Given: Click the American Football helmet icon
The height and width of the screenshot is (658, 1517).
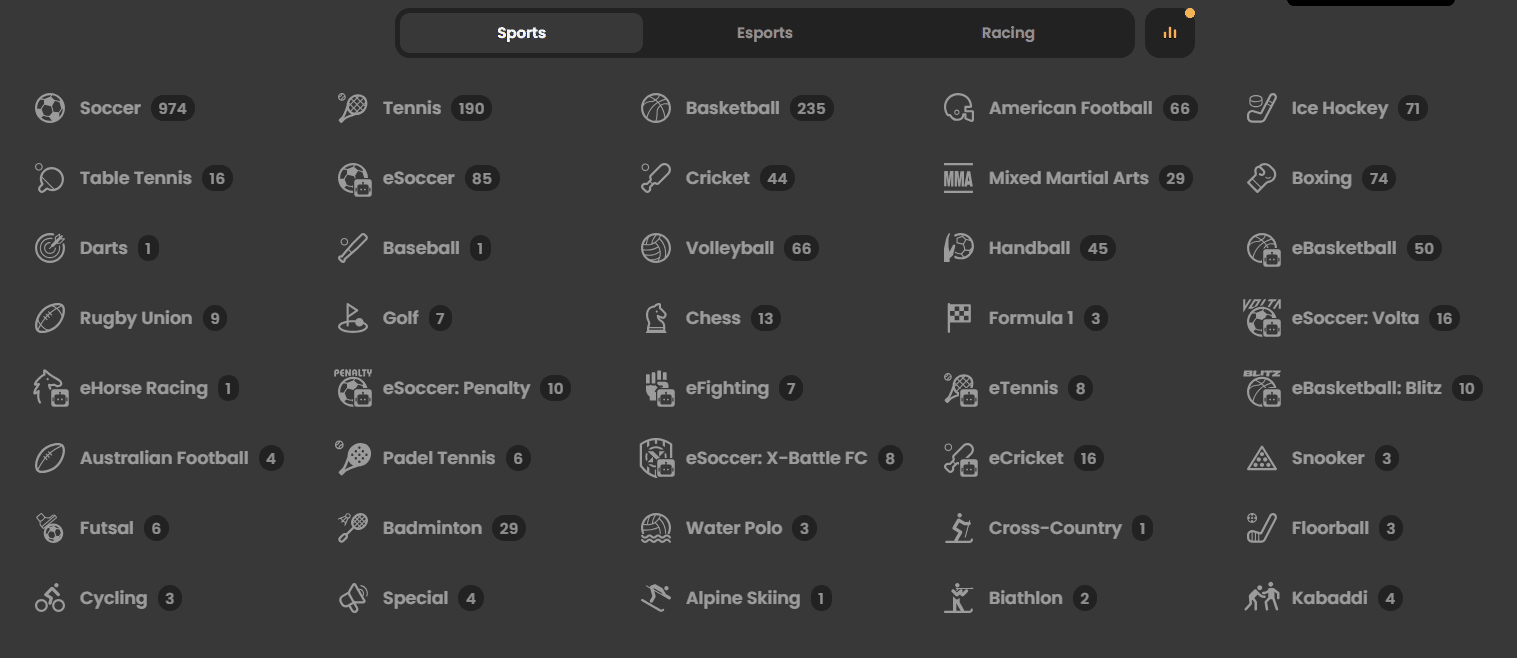Looking at the screenshot, I should [958, 107].
